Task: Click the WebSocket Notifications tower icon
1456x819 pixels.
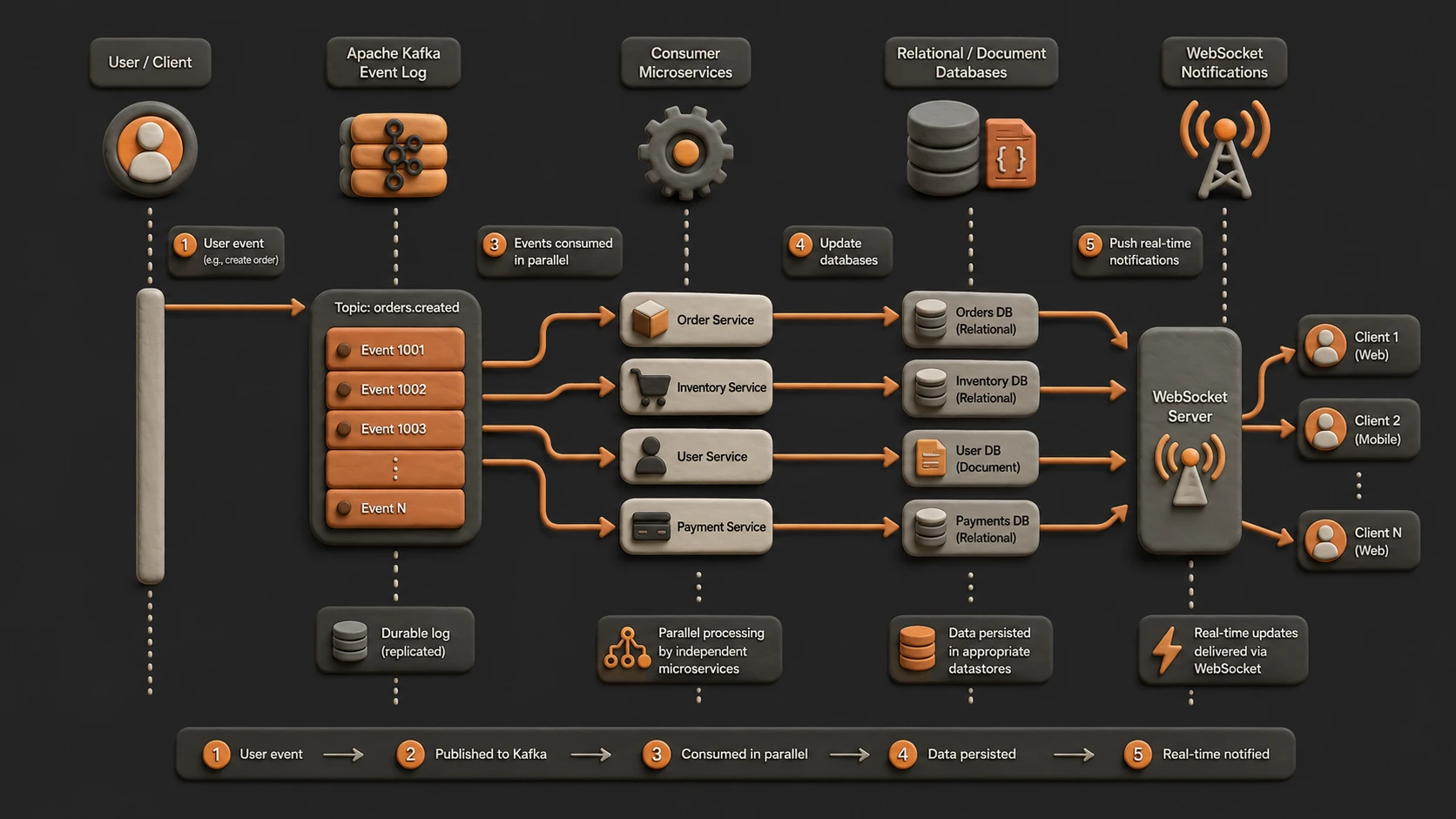Action: click(1224, 149)
